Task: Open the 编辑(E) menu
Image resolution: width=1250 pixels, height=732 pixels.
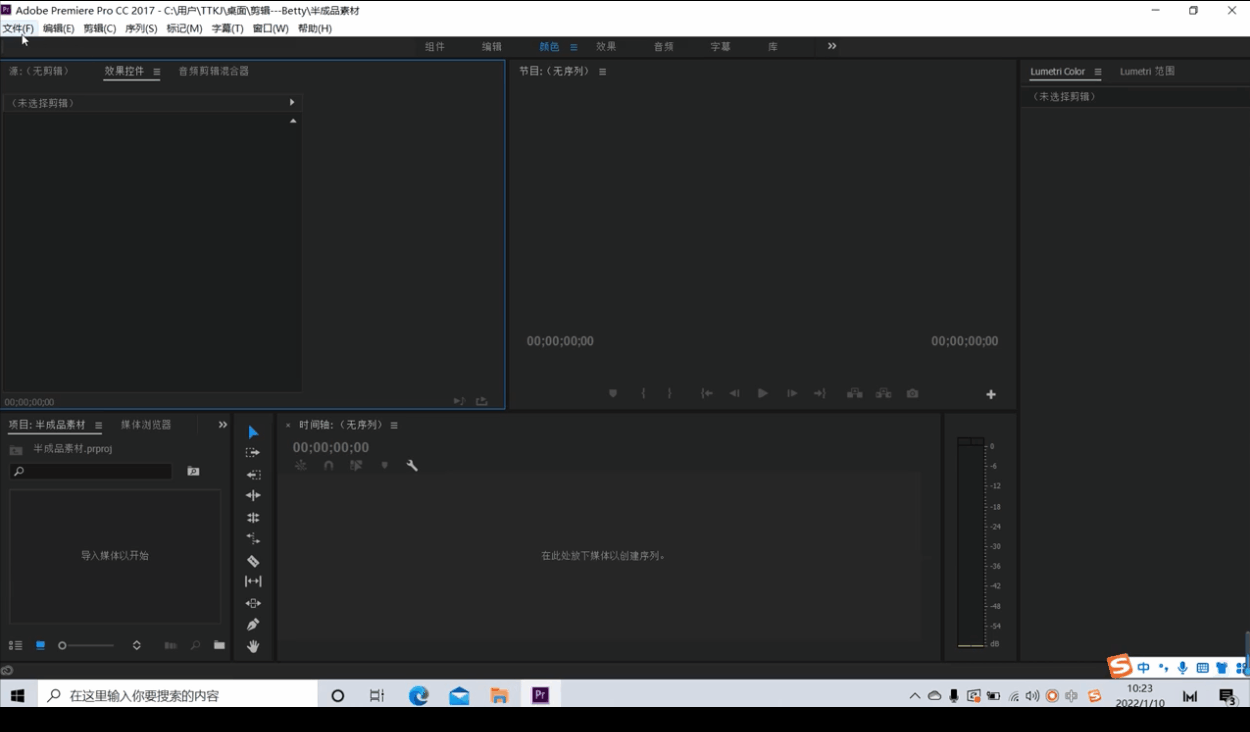Action: (58, 28)
